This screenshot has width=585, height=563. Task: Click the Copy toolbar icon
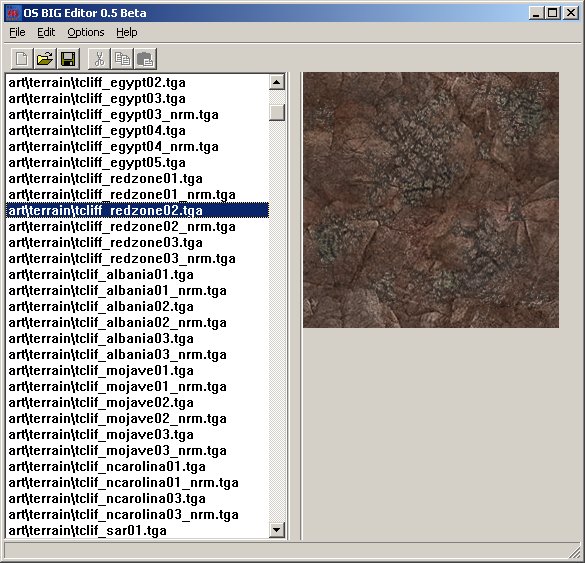pos(122,59)
